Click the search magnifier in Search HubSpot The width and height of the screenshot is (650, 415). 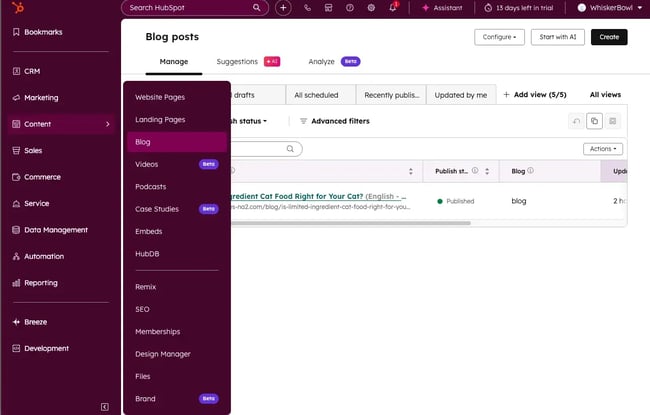tap(257, 7)
